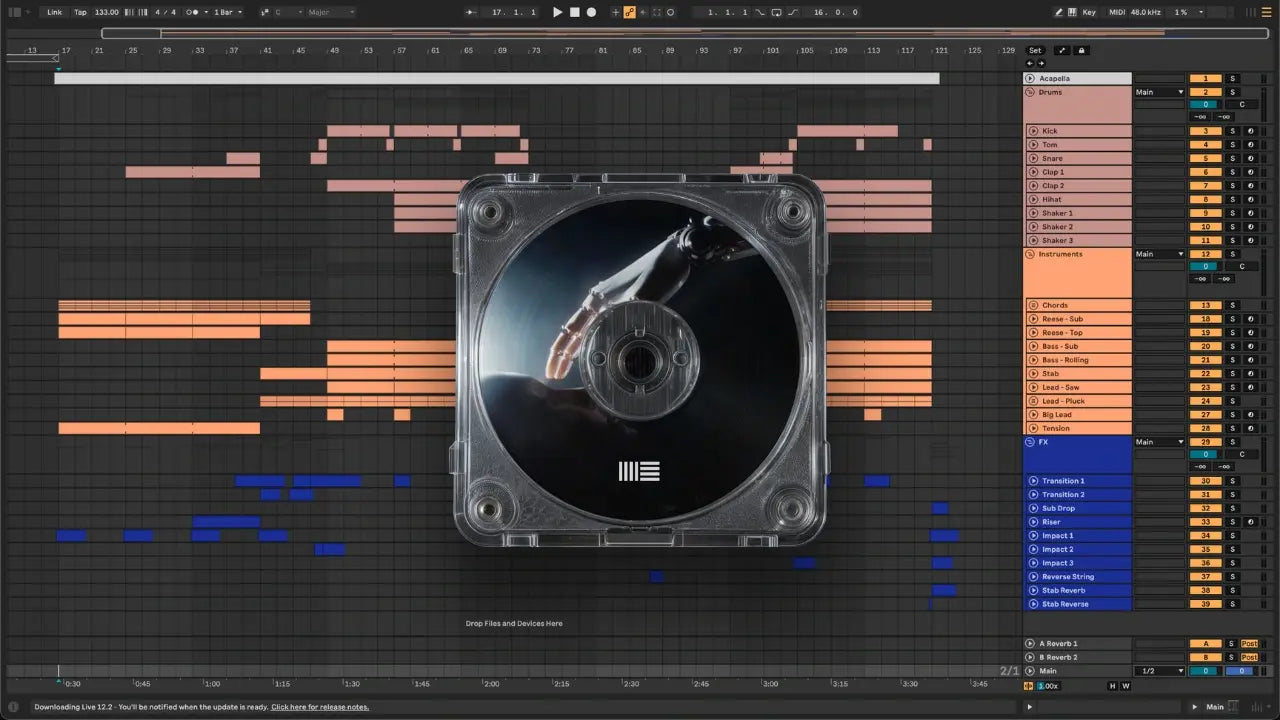The width and height of the screenshot is (1280, 720).
Task: Click the release notes link
Action: pyautogui.click(x=319, y=707)
